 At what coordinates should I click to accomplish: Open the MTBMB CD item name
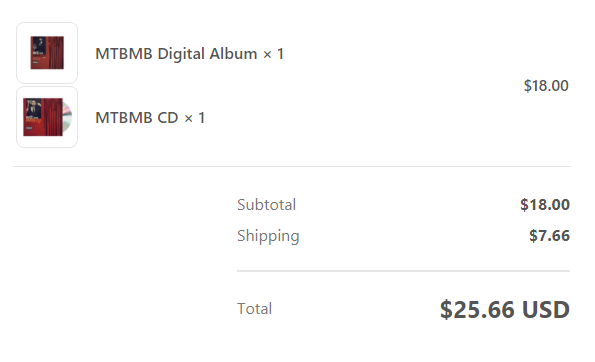137,118
